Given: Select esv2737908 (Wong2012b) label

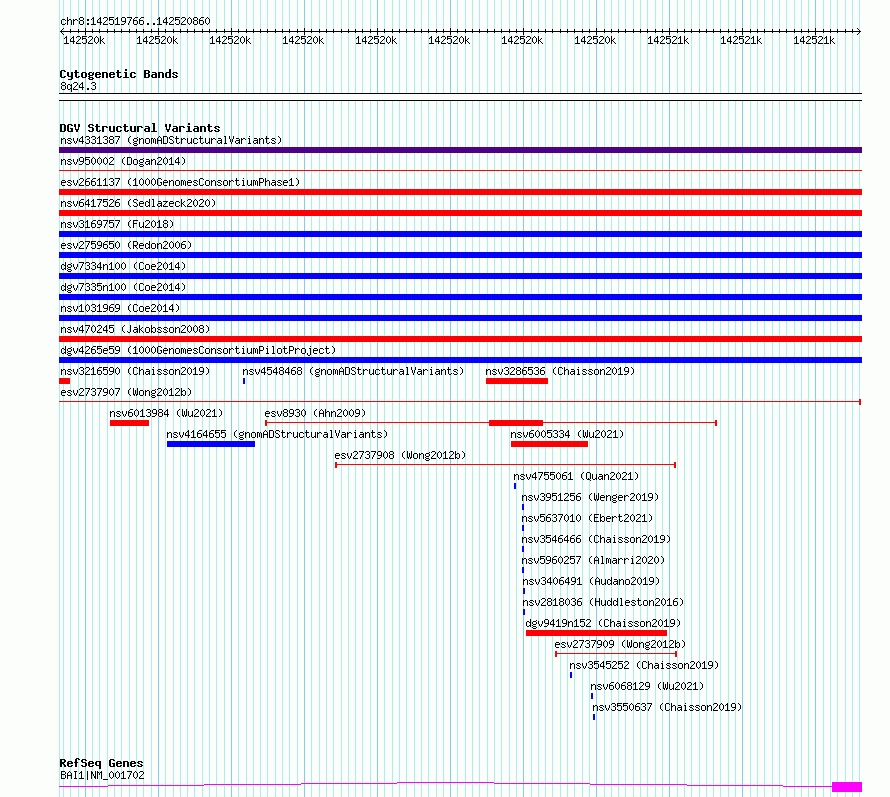Looking at the screenshot, I should [400, 455].
